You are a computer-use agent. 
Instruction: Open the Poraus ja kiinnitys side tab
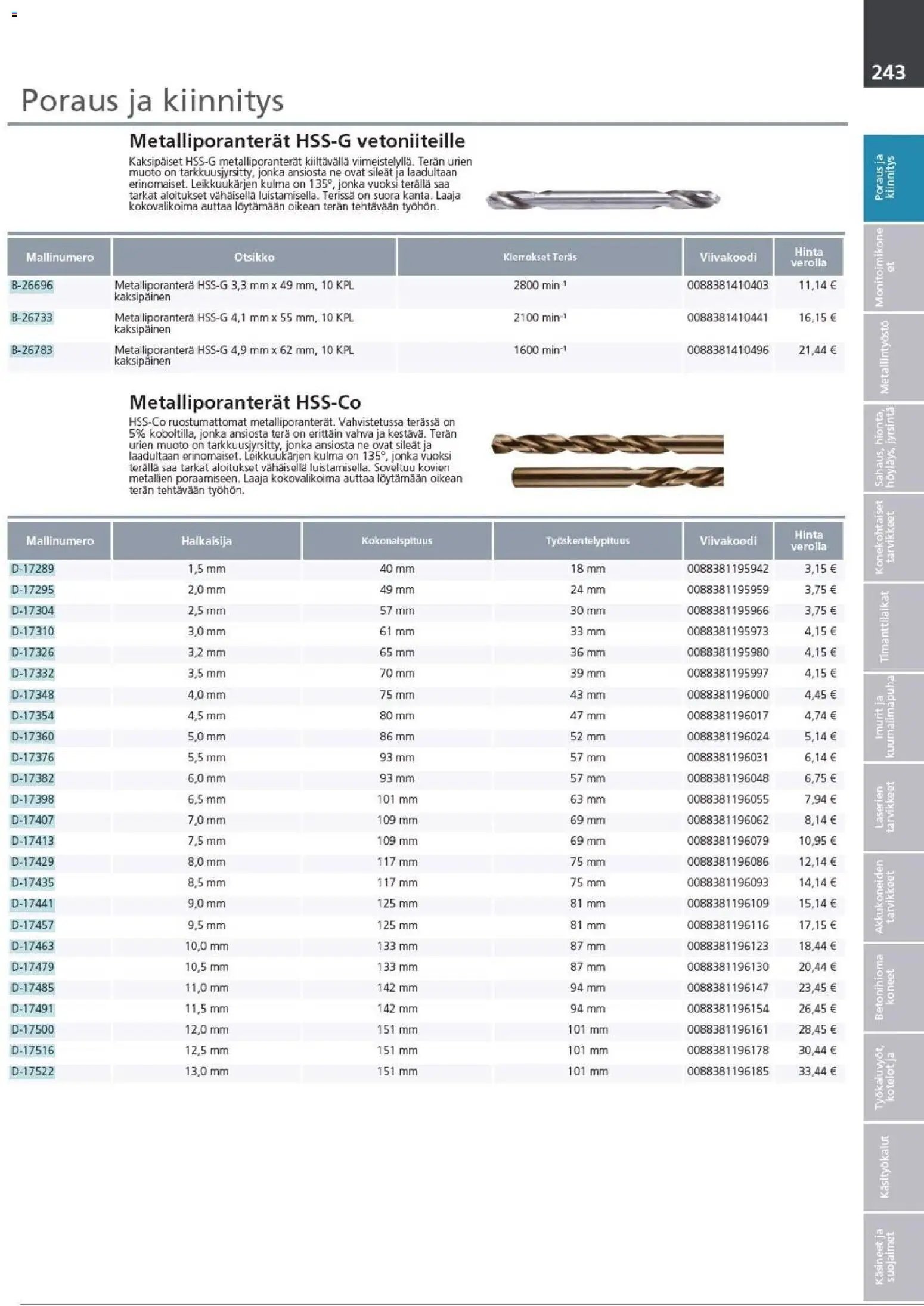tap(893, 178)
